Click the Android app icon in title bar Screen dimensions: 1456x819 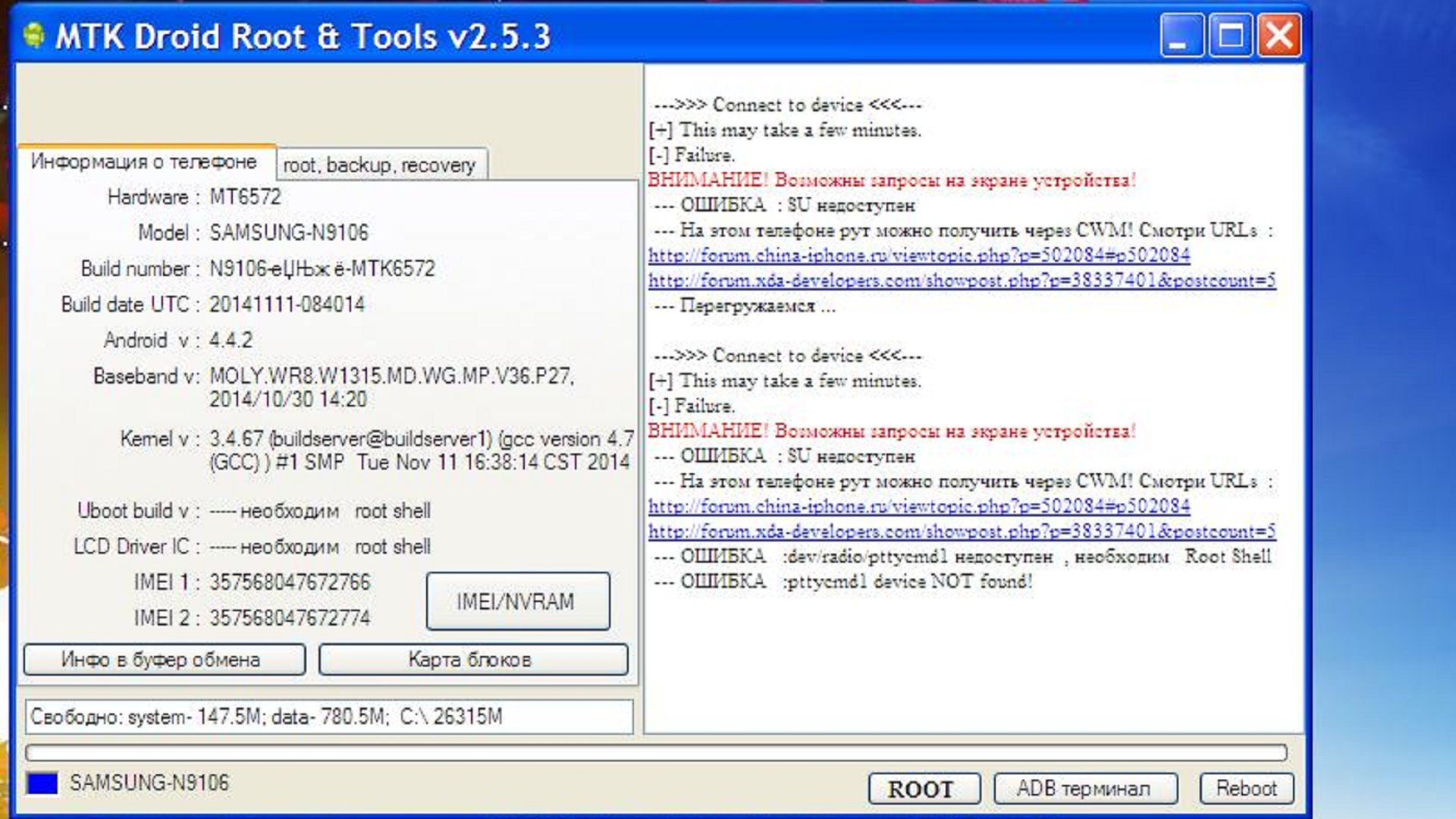(x=33, y=36)
